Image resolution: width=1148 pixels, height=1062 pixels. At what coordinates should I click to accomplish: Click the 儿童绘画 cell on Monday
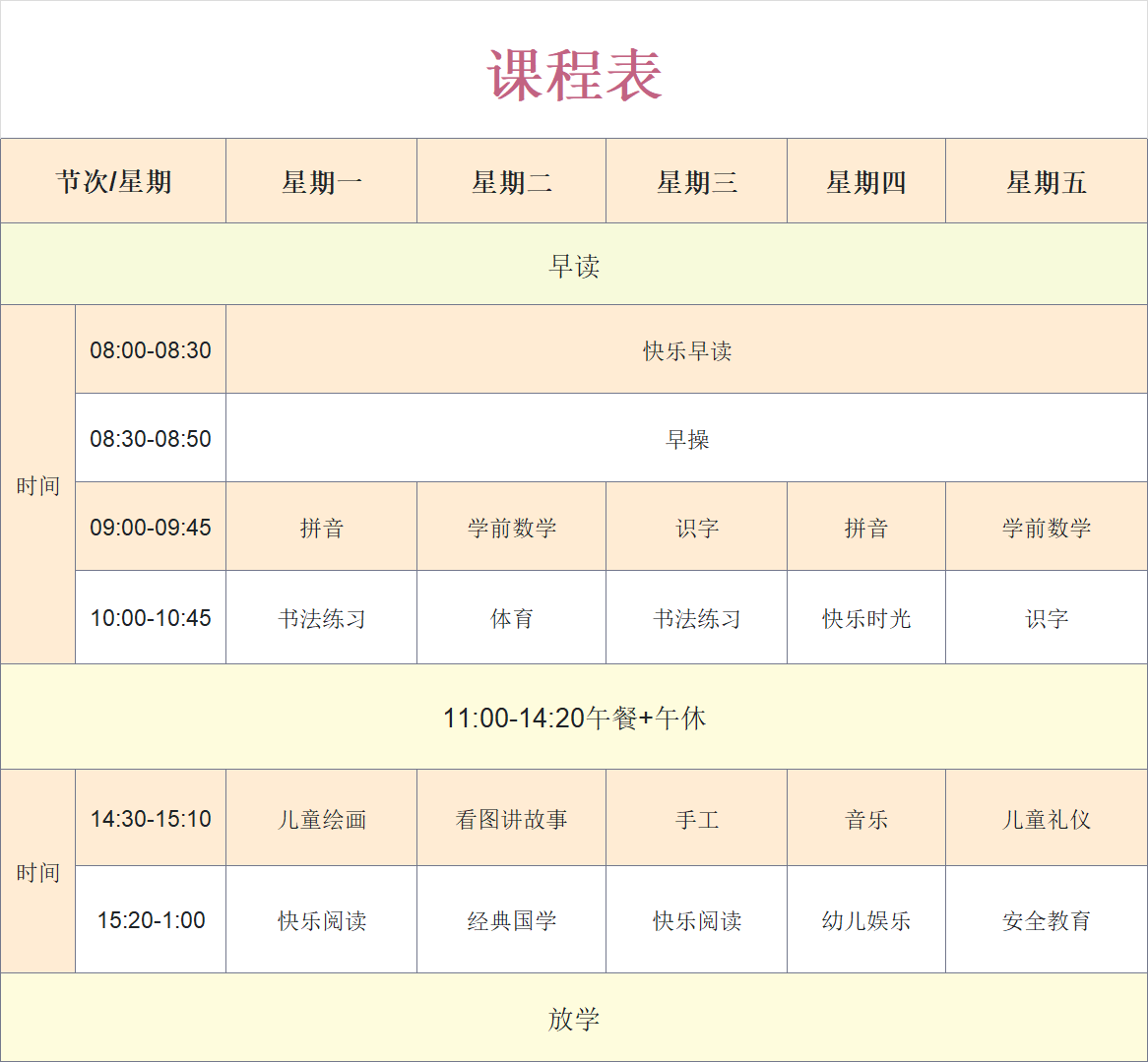(x=322, y=820)
